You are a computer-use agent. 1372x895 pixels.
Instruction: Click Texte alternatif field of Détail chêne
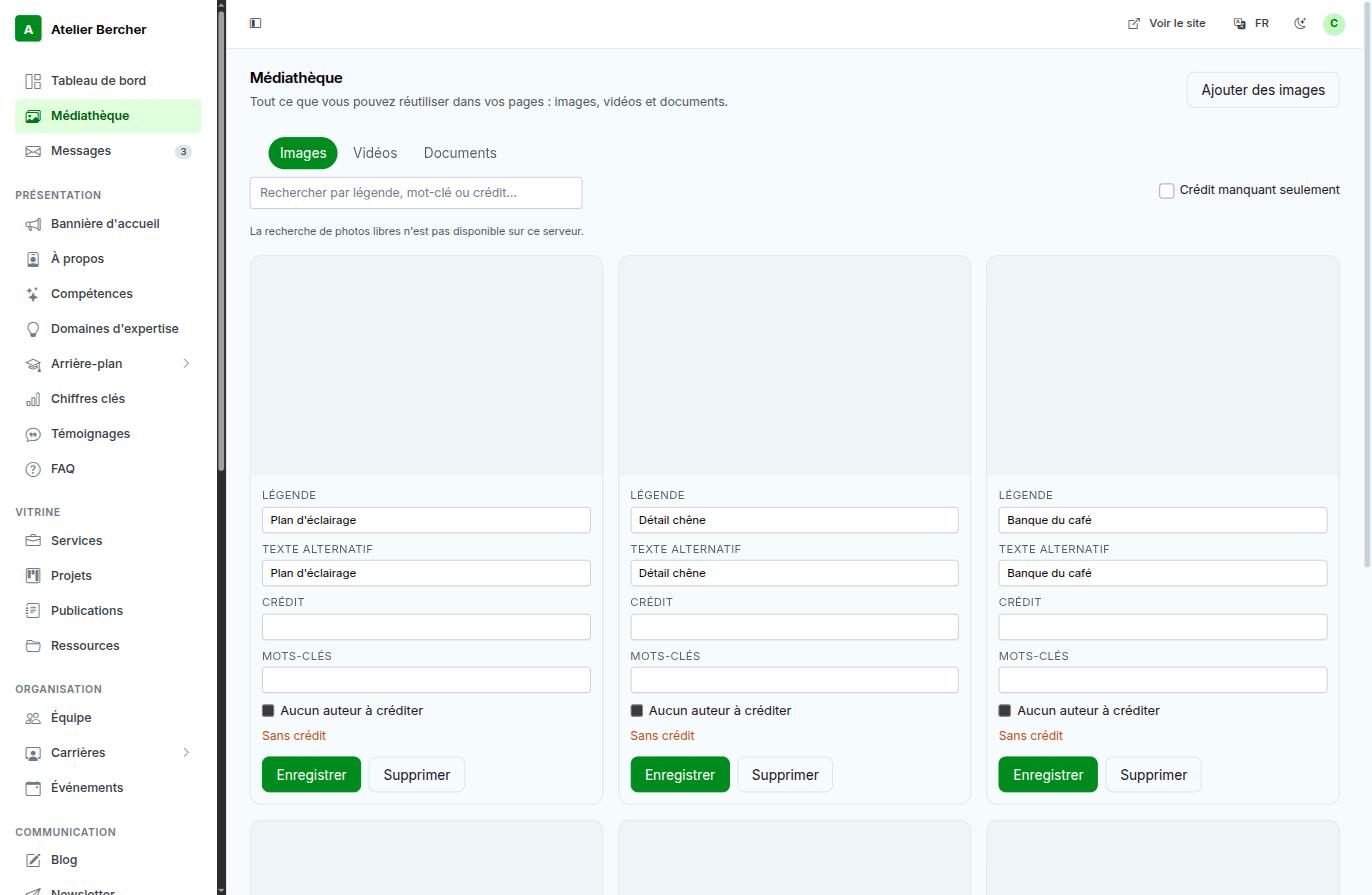coord(794,573)
